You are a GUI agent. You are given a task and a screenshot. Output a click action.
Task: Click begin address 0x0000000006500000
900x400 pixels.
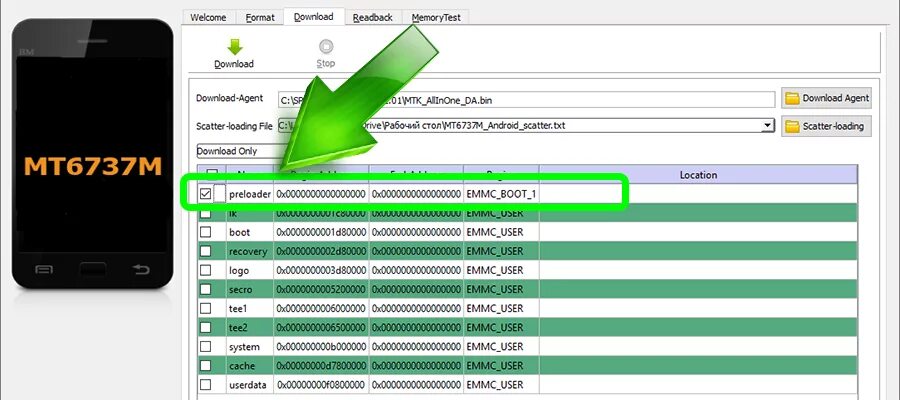coord(321,328)
